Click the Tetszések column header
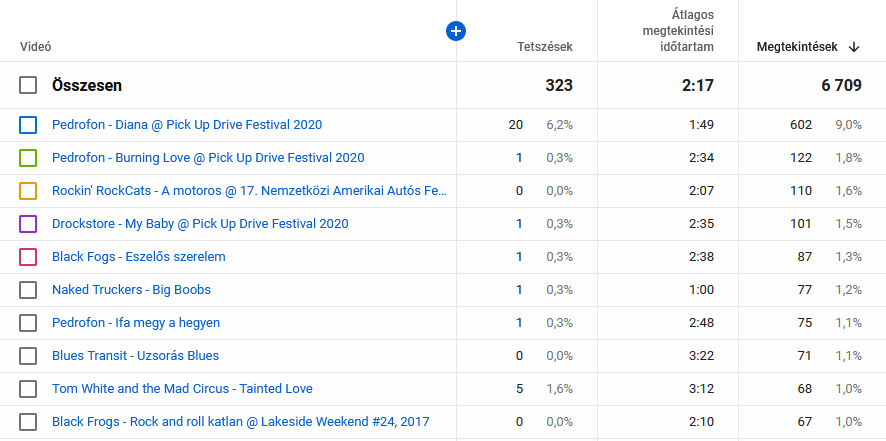 pyautogui.click(x=544, y=47)
